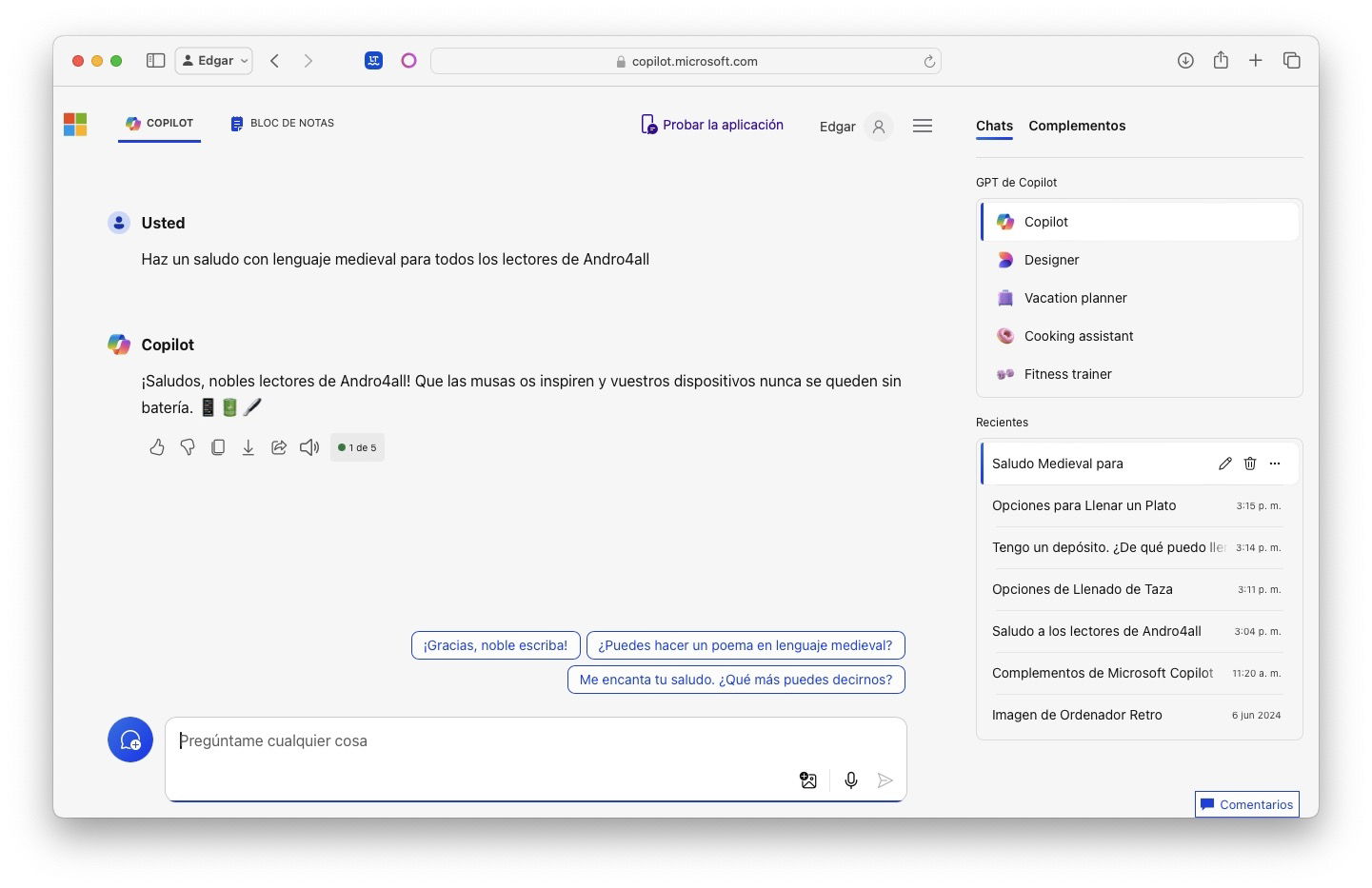
Task: Select the Designer GPT
Action: click(x=1140, y=260)
